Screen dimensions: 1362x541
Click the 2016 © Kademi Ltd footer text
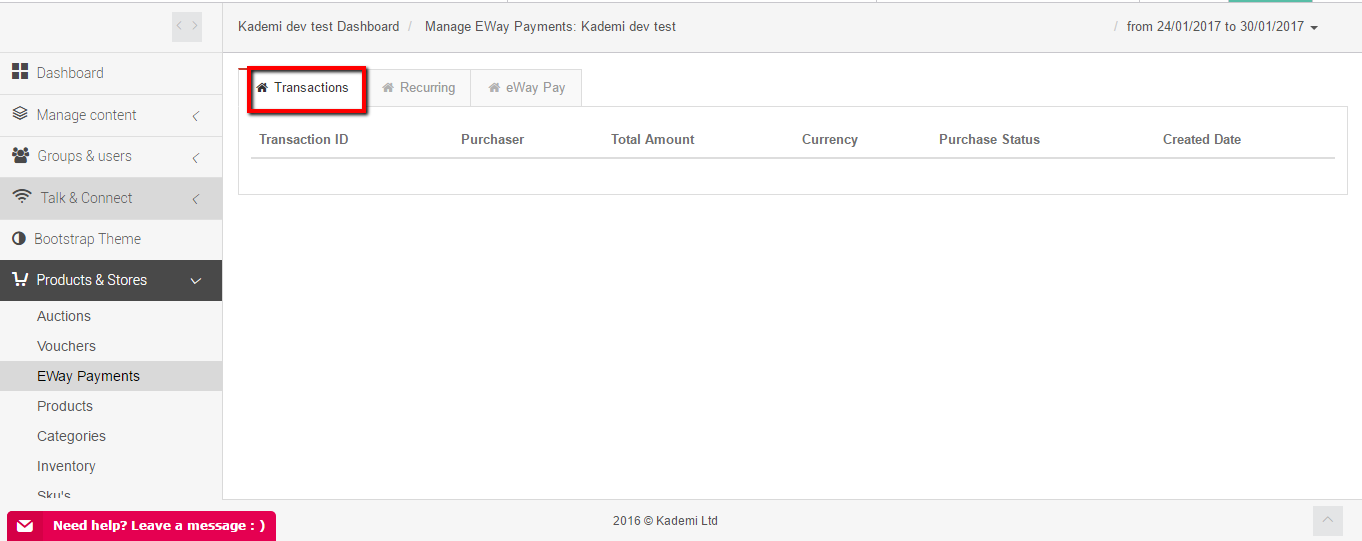coord(665,521)
